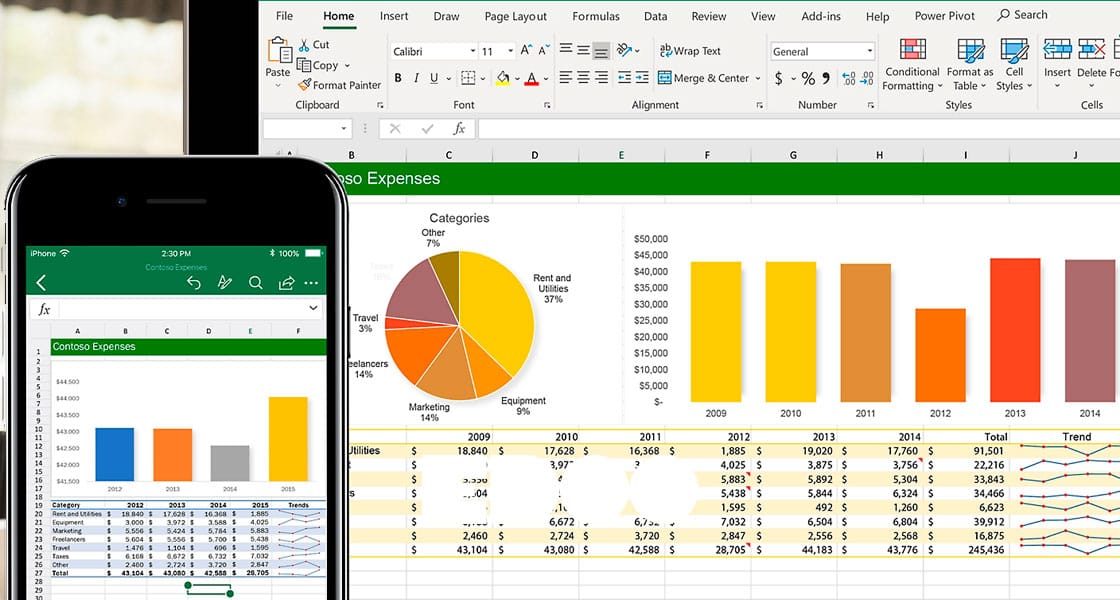Viewport: 1120px width, 600px height.
Task: Select column G header on desktop sheet
Action: tap(793, 154)
